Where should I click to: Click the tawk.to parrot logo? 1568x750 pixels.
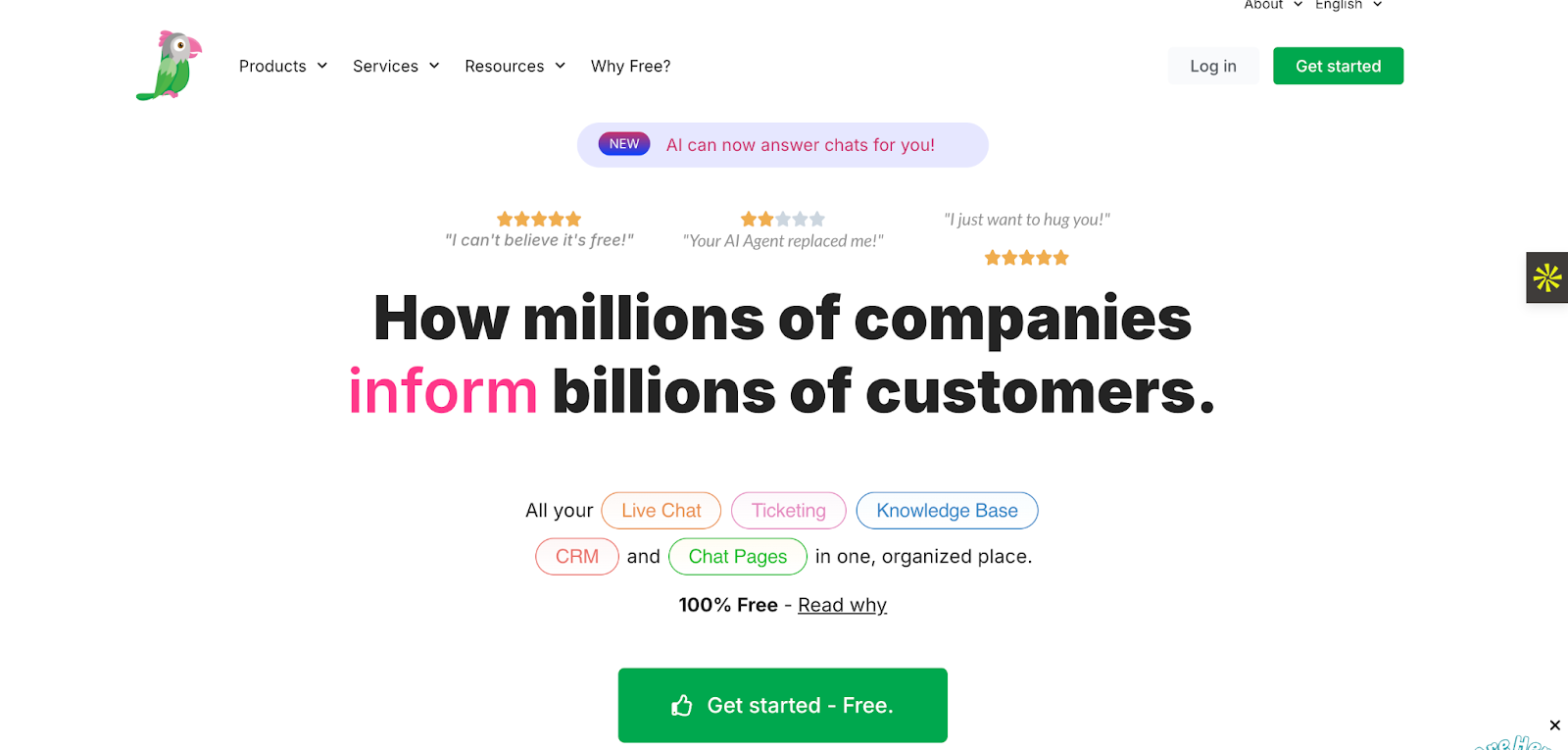click(x=170, y=66)
